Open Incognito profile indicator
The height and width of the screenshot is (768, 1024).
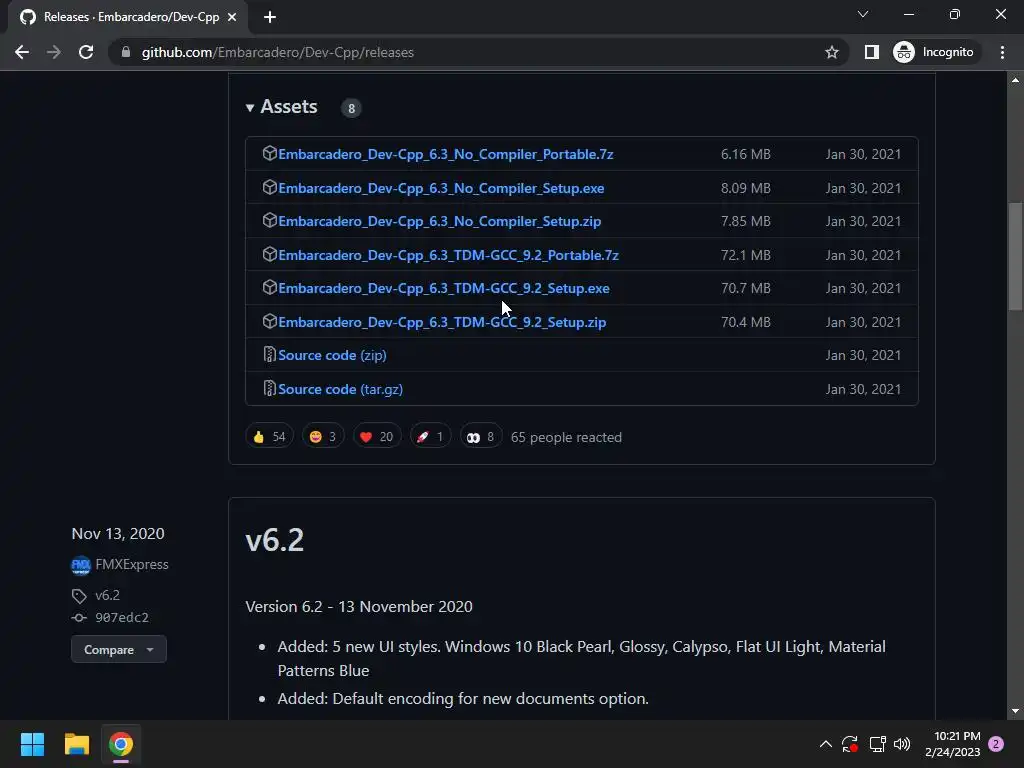click(x=935, y=52)
